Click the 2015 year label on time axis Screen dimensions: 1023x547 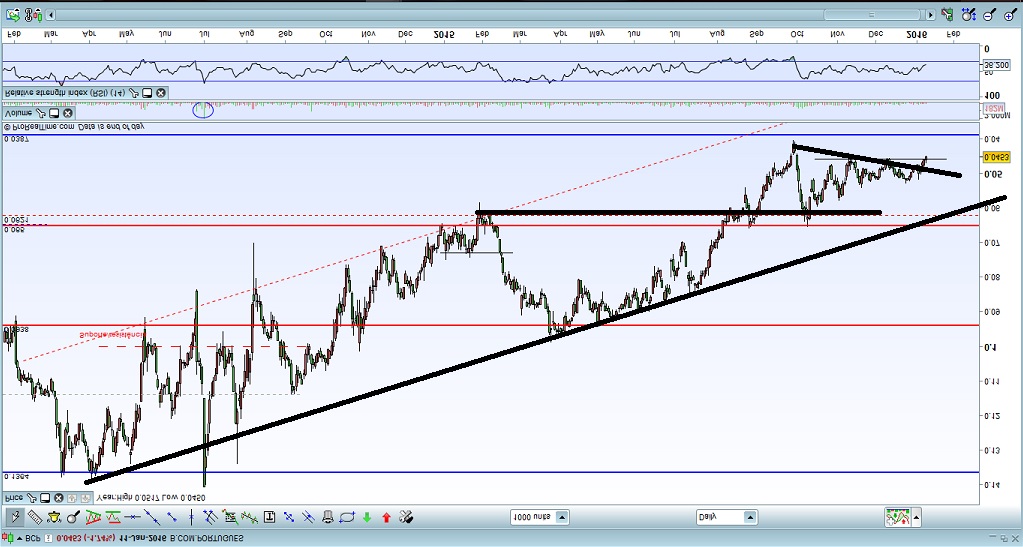444,33
